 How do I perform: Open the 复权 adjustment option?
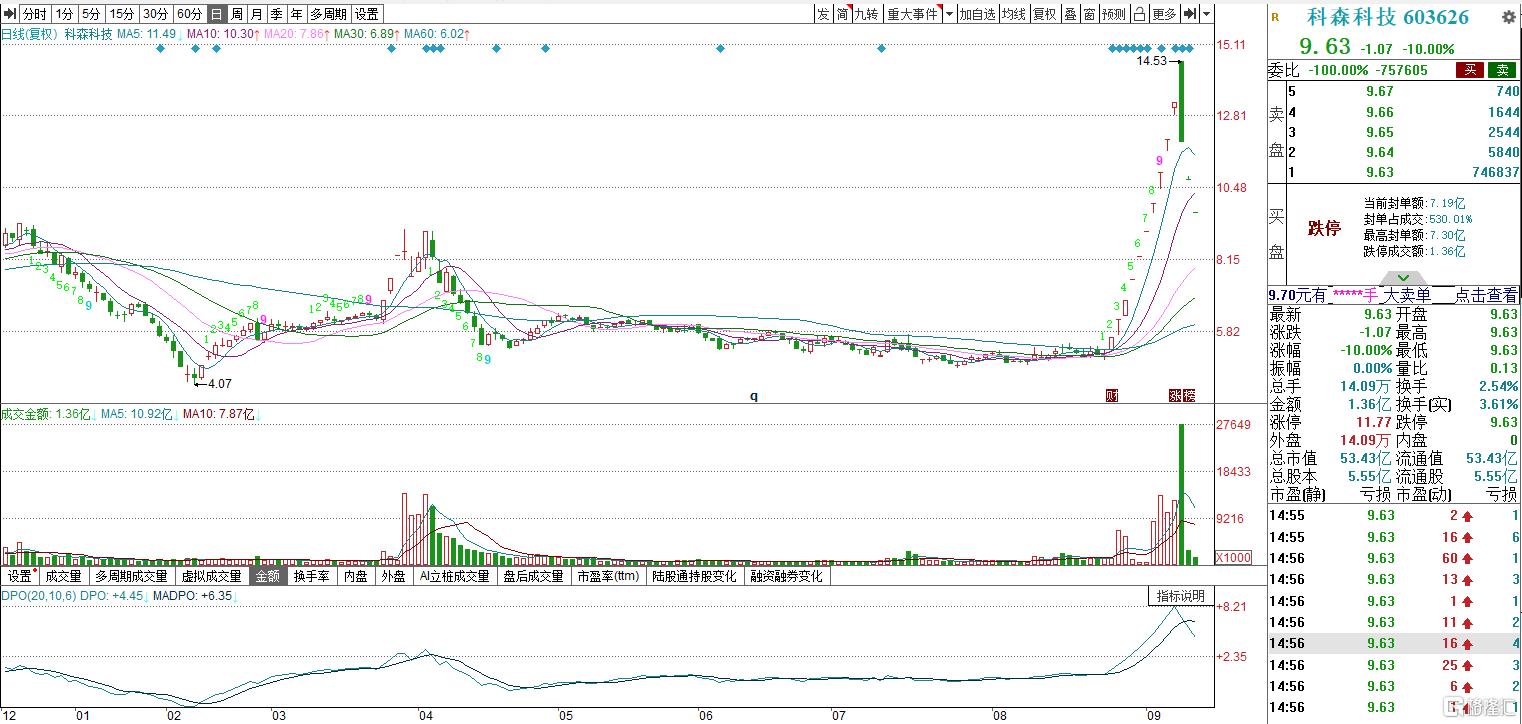tap(1045, 14)
